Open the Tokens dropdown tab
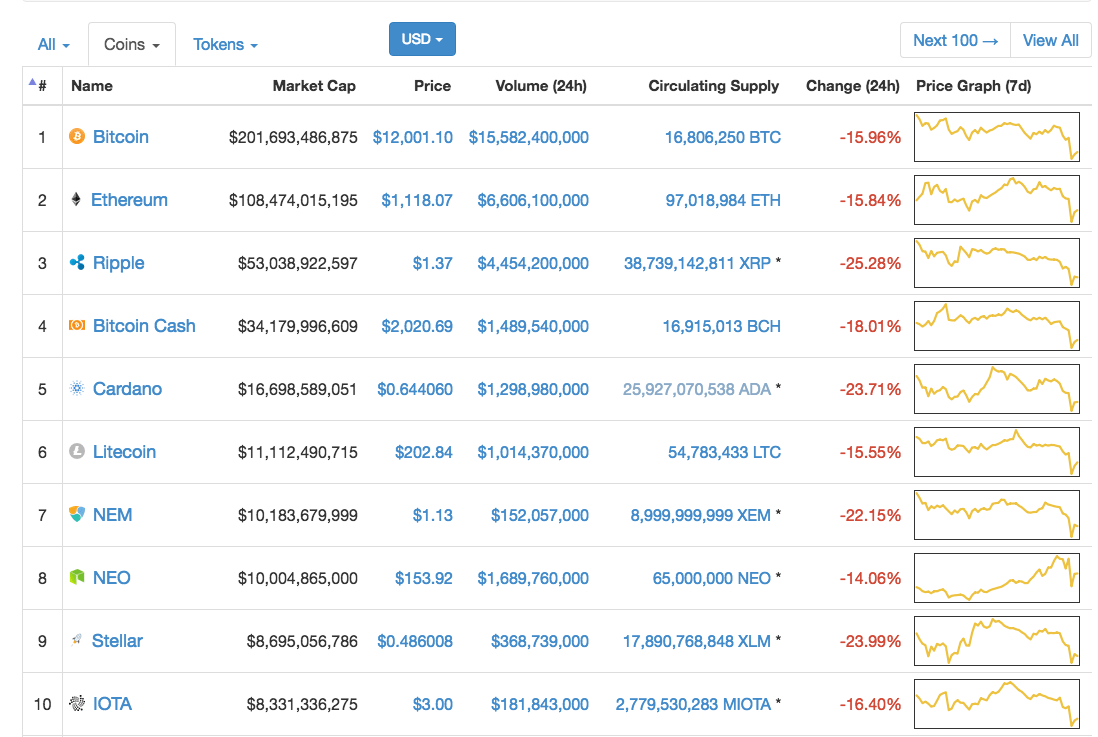Image resolution: width=1098 pixels, height=737 pixels. 225,45
